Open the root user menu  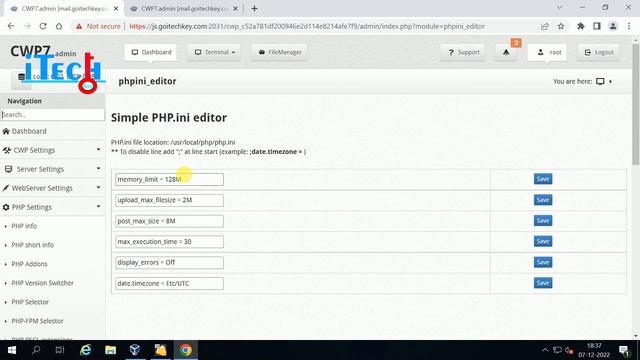point(547,52)
